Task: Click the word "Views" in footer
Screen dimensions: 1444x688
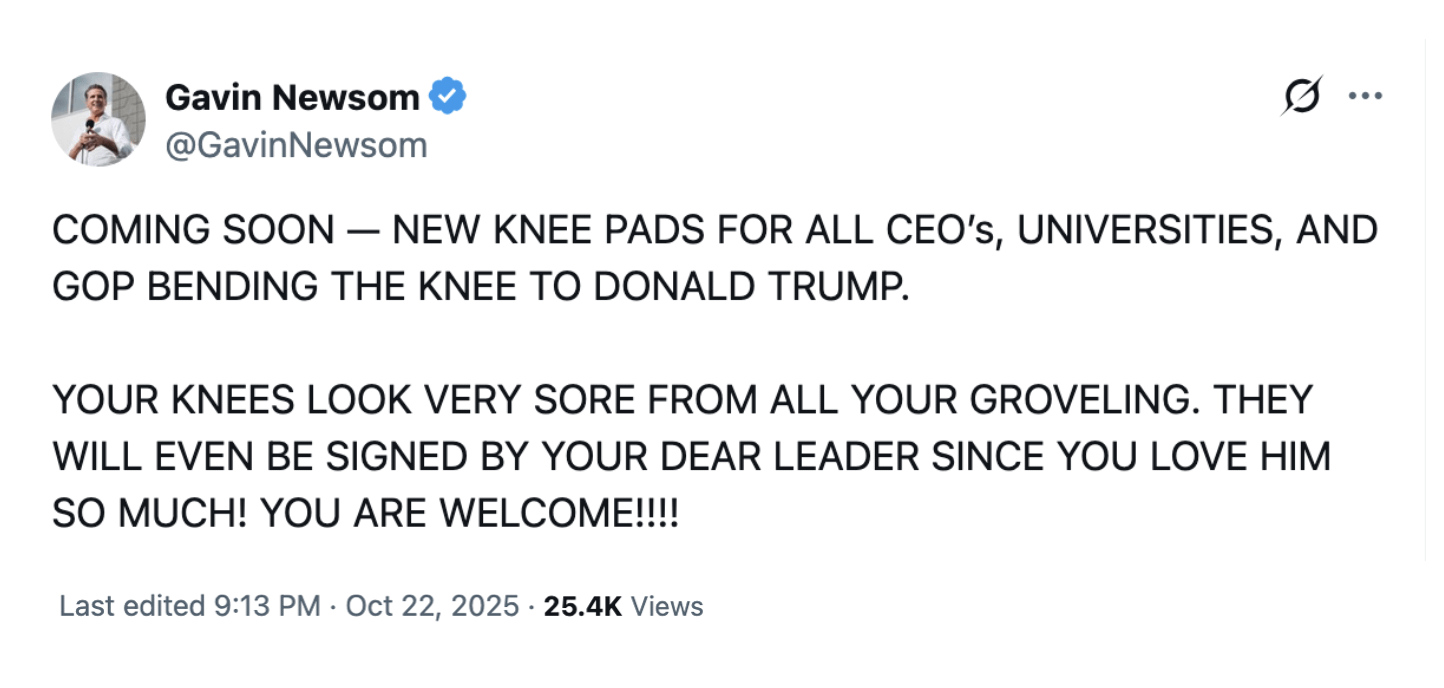Action: pos(668,606)
